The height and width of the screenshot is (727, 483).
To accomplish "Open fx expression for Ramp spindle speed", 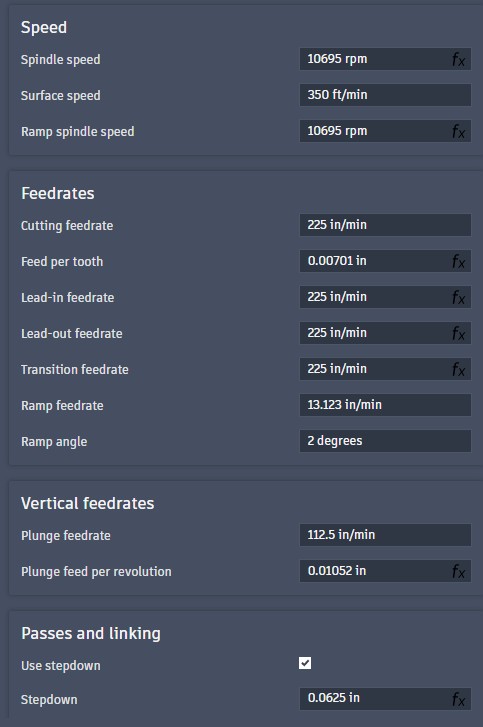I will click(458, 132).
